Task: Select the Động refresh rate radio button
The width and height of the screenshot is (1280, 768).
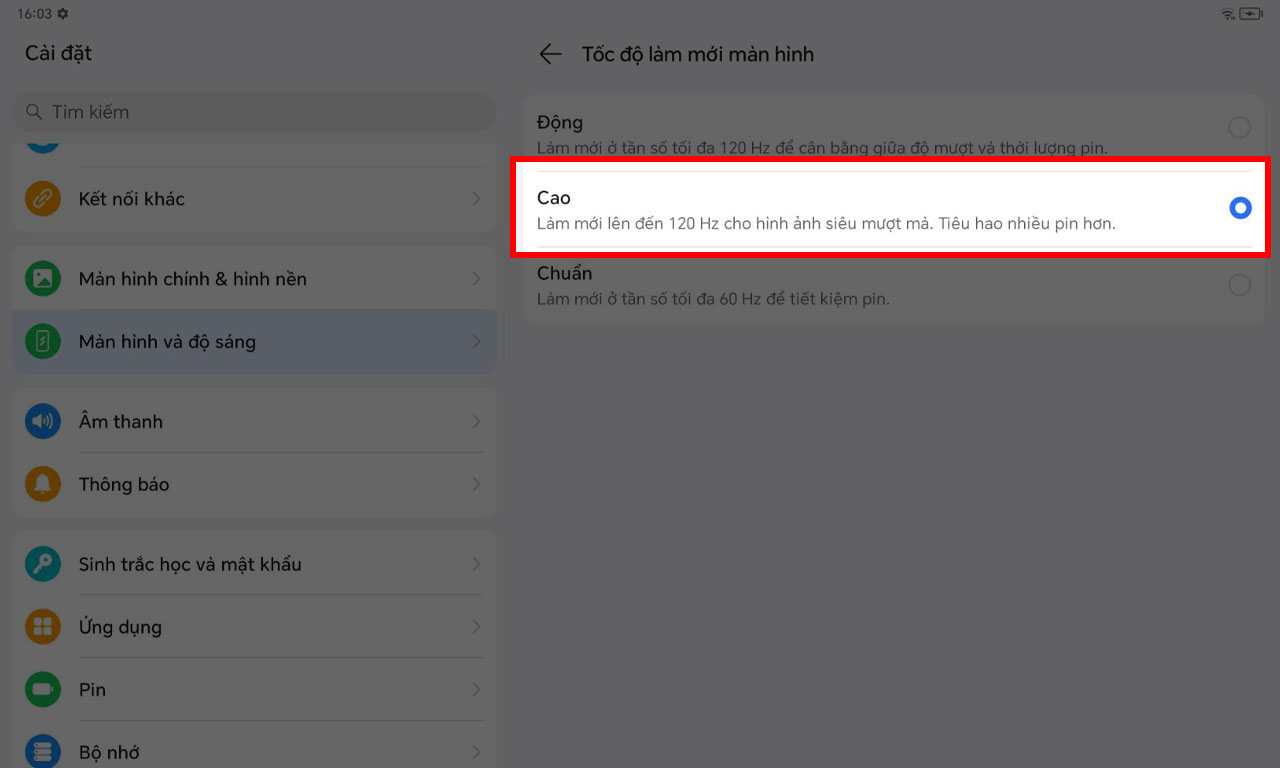Action: (x=1240, y=127)
